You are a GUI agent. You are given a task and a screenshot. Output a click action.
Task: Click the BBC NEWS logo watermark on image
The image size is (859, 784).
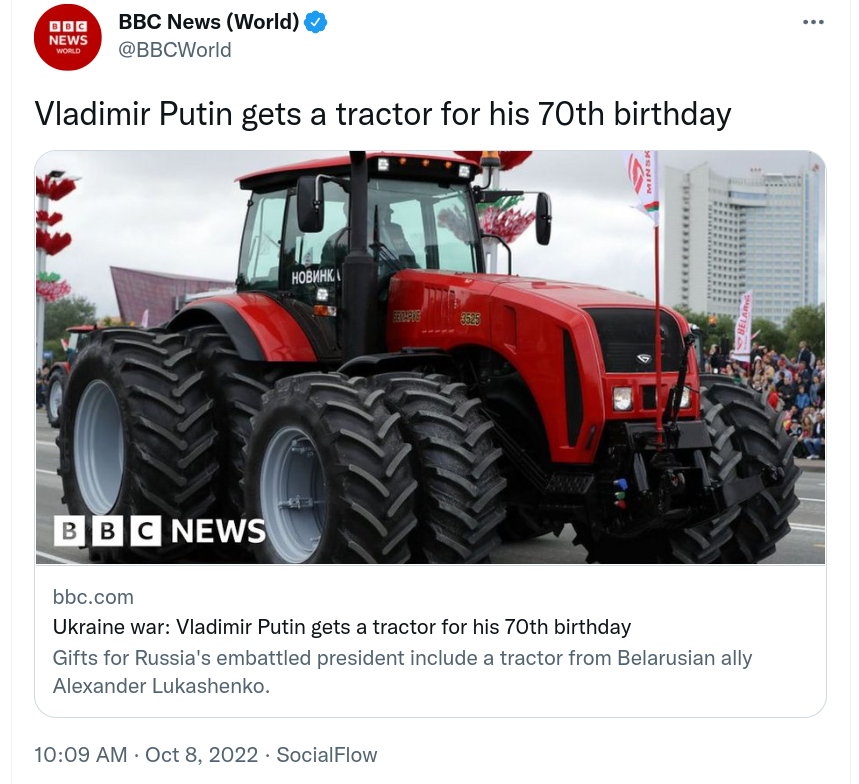(x=159, y=530)
